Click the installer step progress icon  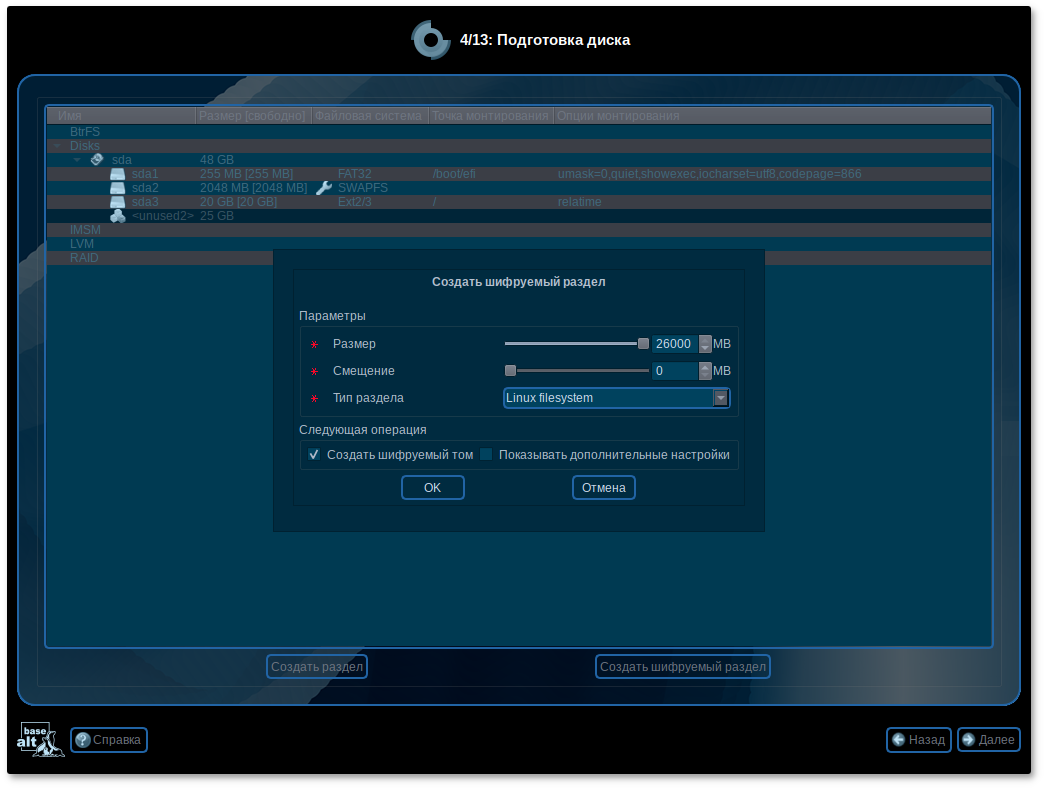tap(431, 40)
